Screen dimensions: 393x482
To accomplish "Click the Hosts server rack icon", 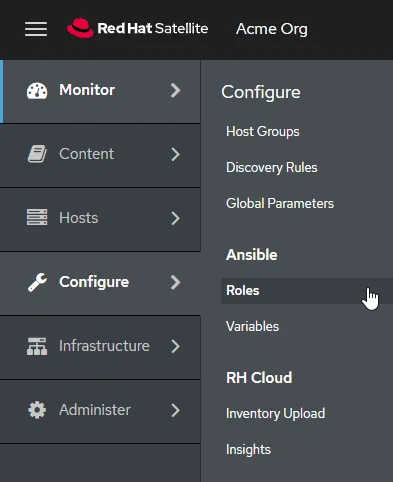I will pyautogui.click(x=37, y=217).
